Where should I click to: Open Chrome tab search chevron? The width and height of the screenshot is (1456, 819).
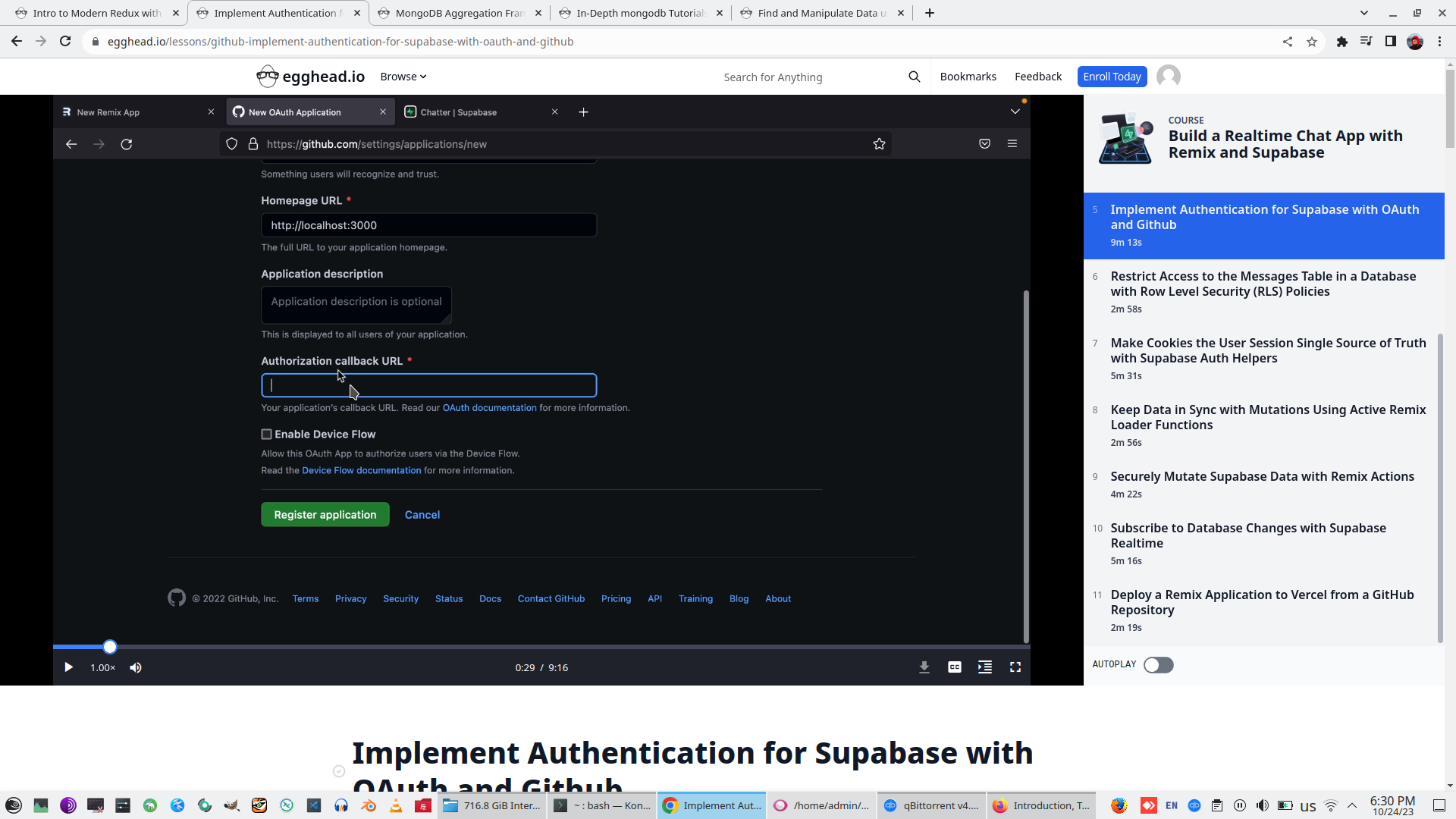pyautogui.click(x=1363, y=13)
